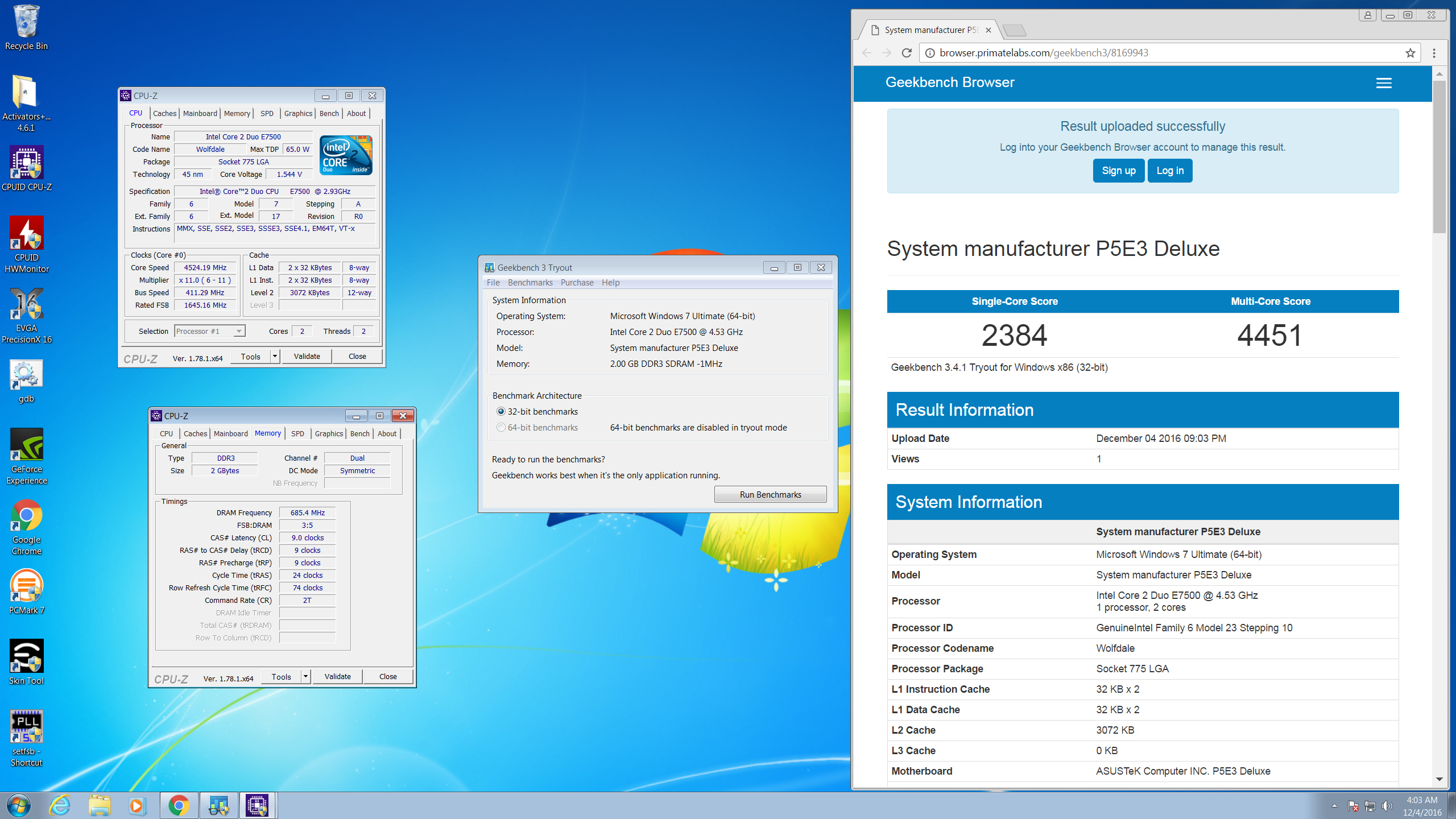Open the PCMark 7 desktop icon
The width and height of the screenshot is (1456, 819).
(26, 593)
